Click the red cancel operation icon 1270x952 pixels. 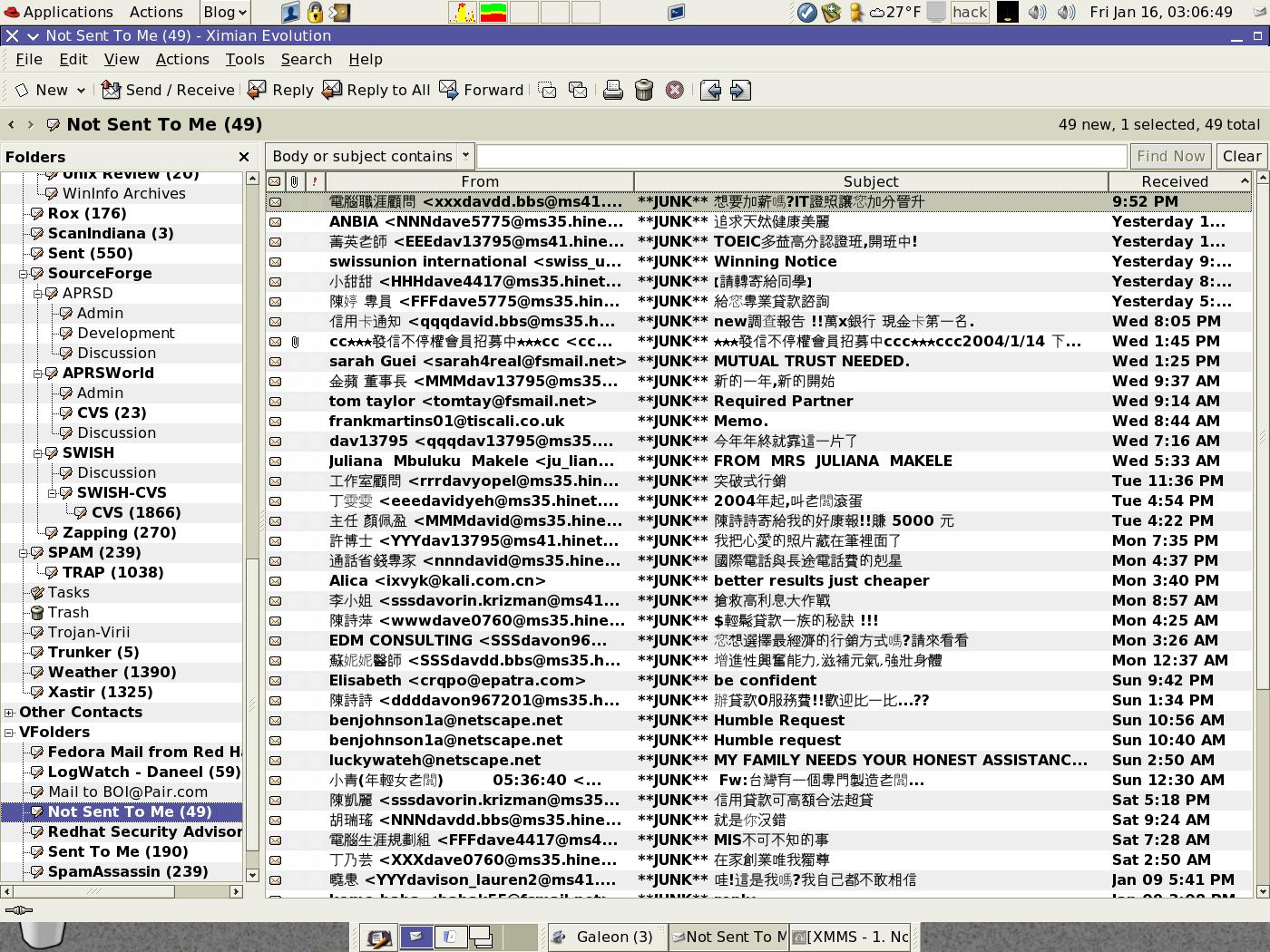(x=675, y=90)
